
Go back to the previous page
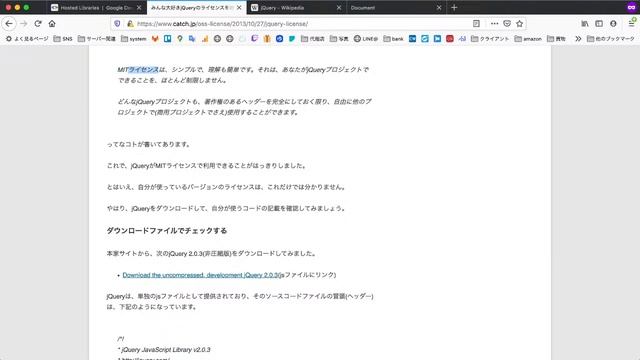pyautogui.click(x=9, y=24)
